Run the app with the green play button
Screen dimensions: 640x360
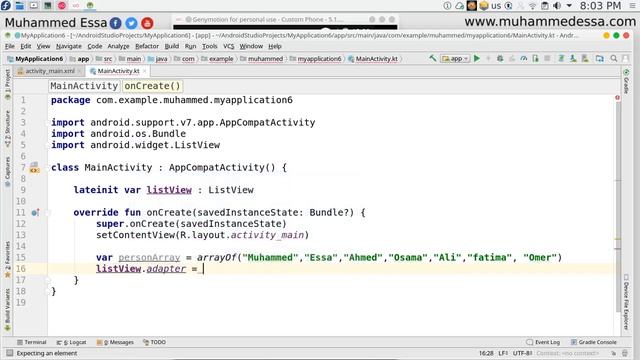pyautogui.click(x=477, y=58)
